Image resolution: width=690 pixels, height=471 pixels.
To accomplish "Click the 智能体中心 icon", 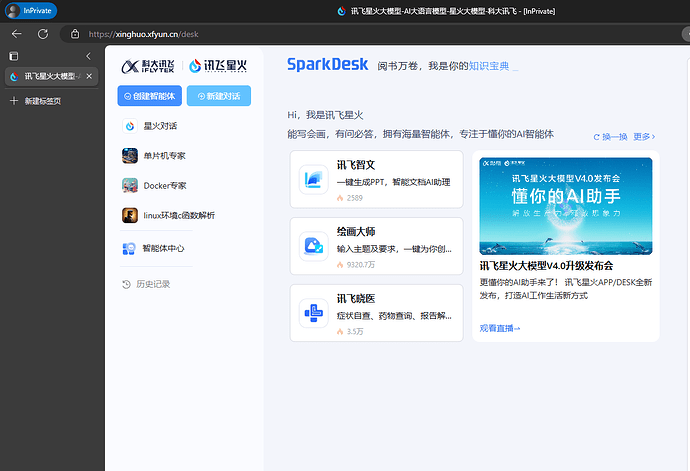I will 129,249.
